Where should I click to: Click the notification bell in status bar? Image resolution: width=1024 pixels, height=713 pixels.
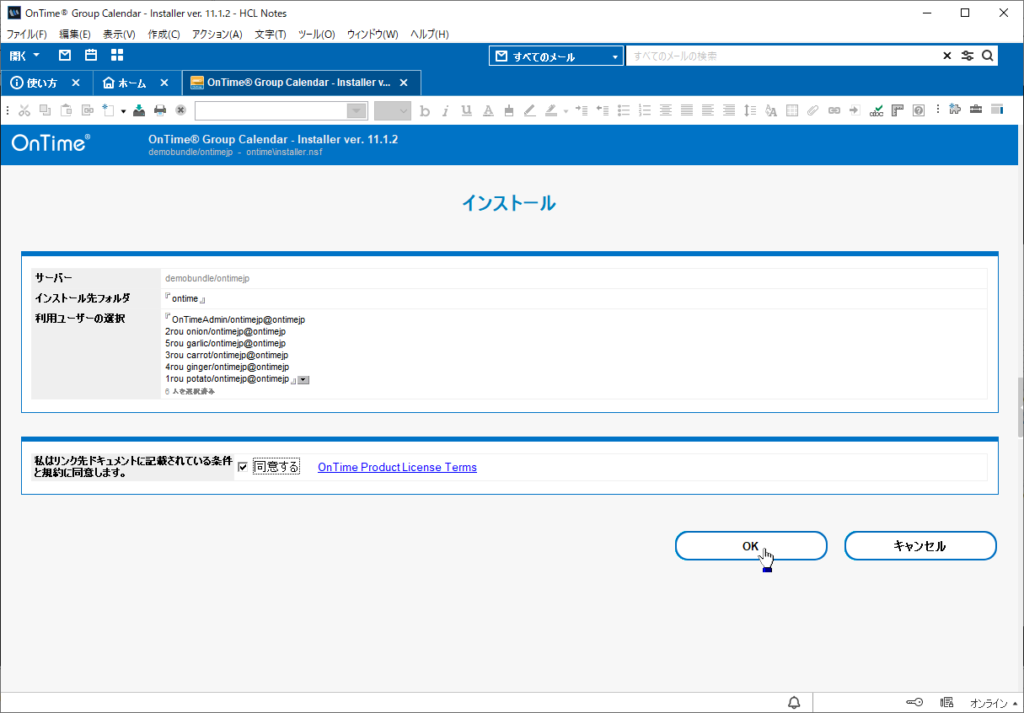click(x=794, y=703)
